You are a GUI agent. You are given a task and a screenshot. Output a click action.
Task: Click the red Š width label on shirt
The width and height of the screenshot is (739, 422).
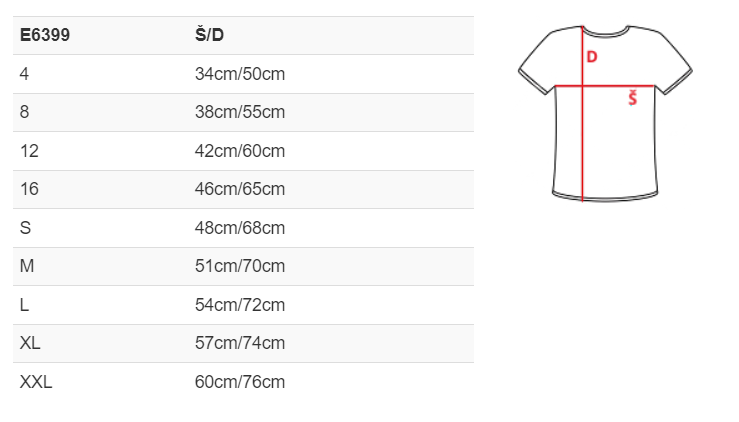click(632, 99)
